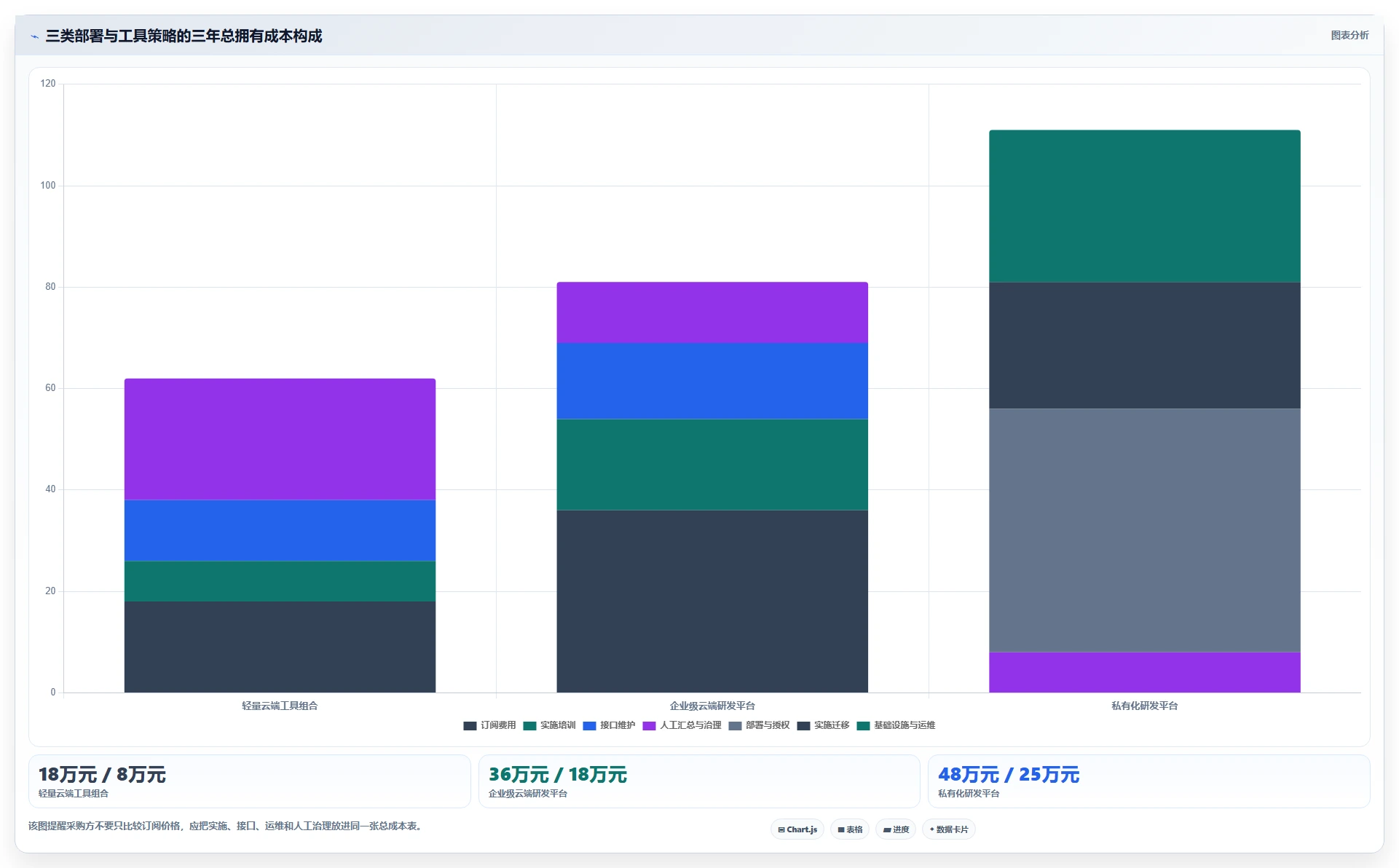The height and width of the screenshot is (868, 1399).
Task: Toggle the 基础设施与运维 legend item
Action: click(x=896, y=726)
